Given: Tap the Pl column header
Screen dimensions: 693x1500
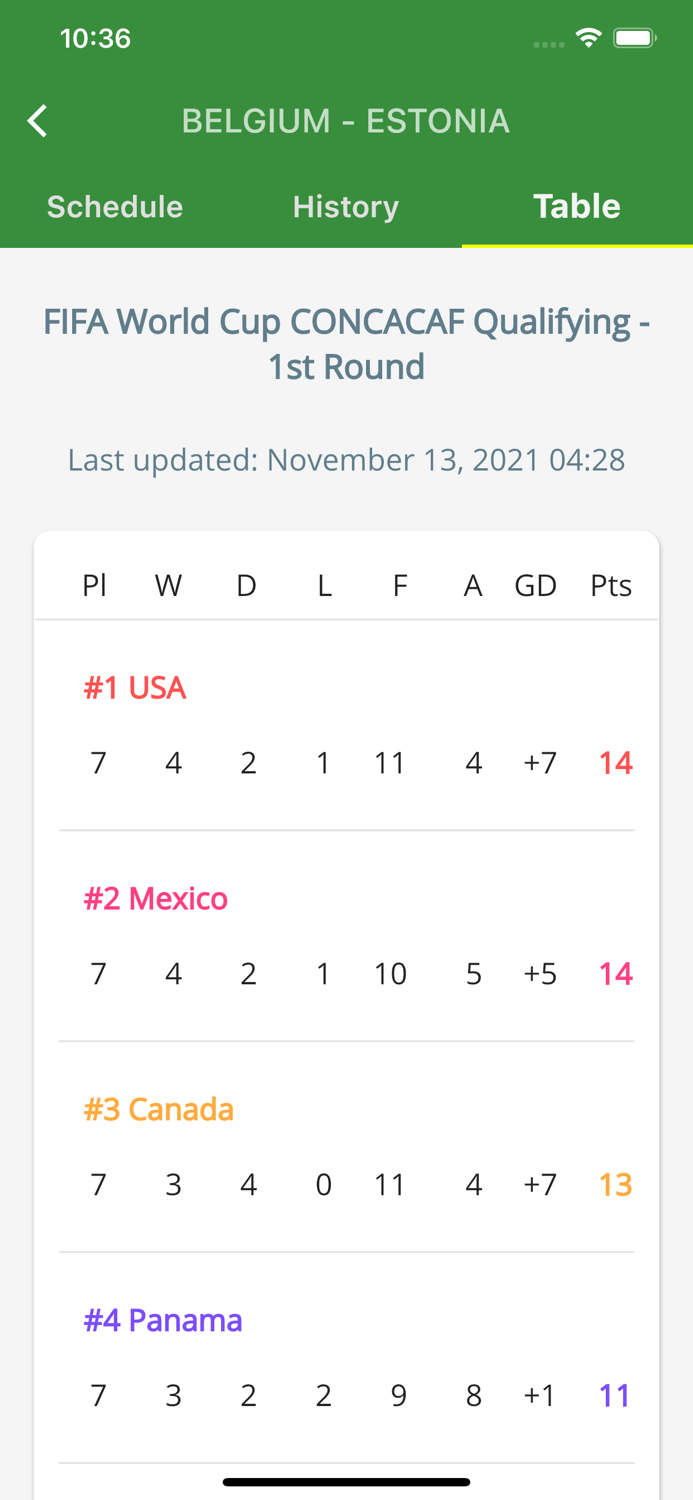Looking at the screenshot, I should (x=95, y=585).
